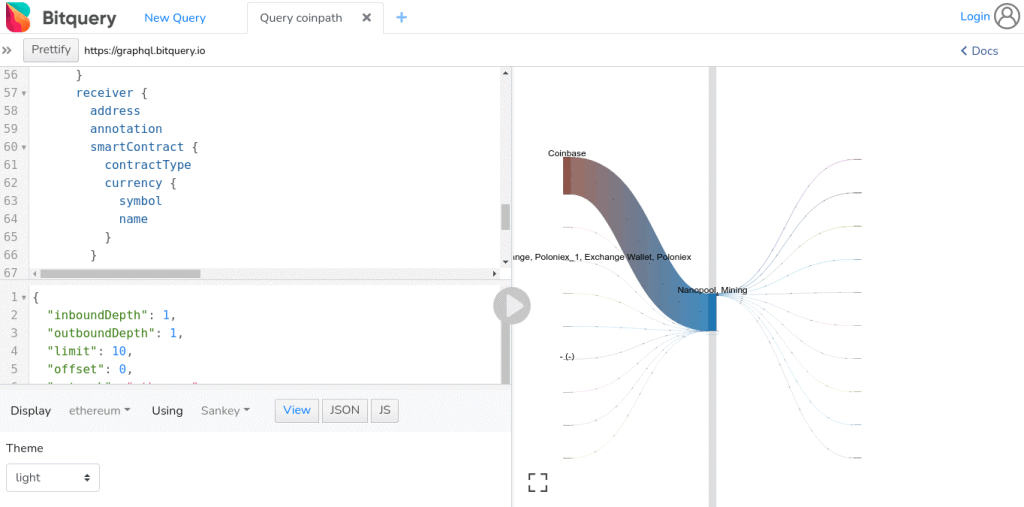This screenshot has height=507, width=1024.
Task: Click the editor scroll left arrow
Action: pos(35,274)
